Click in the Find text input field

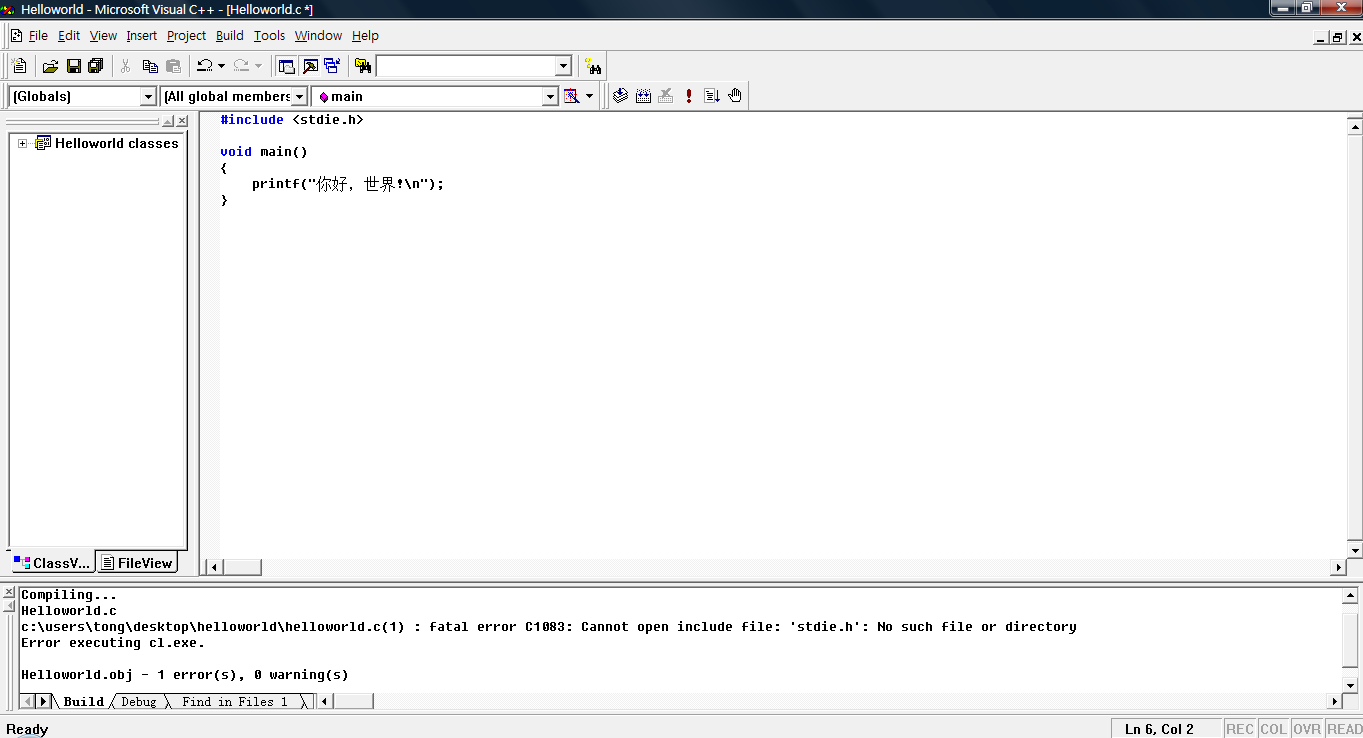pos(465,66)
